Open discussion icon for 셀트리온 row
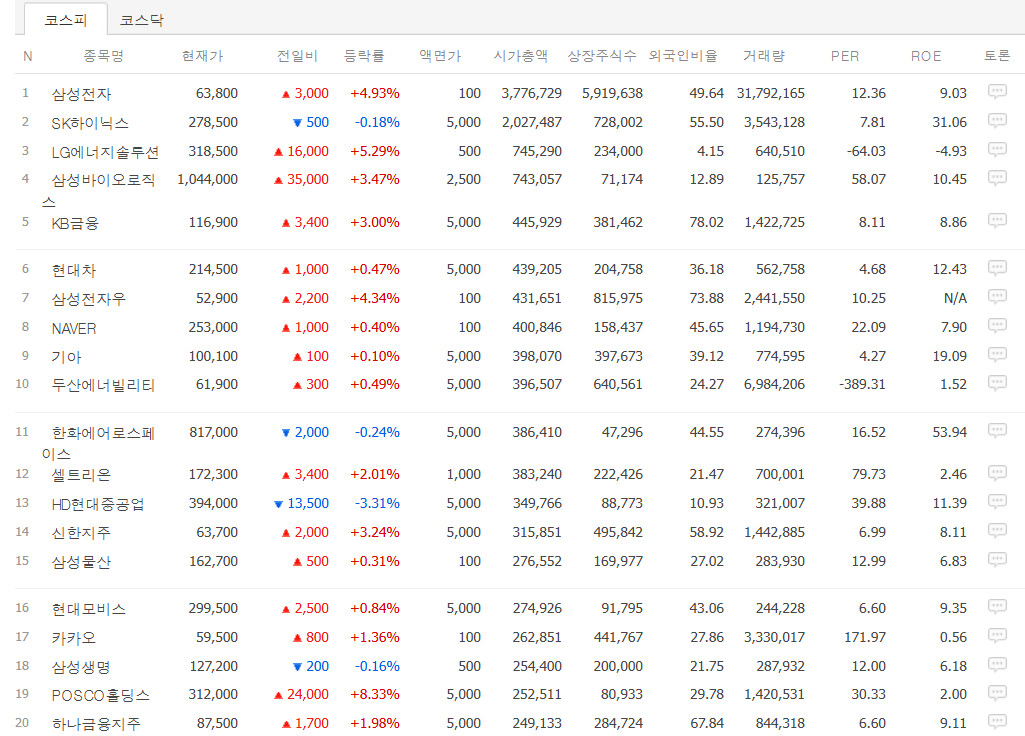 tap(997, 473)
